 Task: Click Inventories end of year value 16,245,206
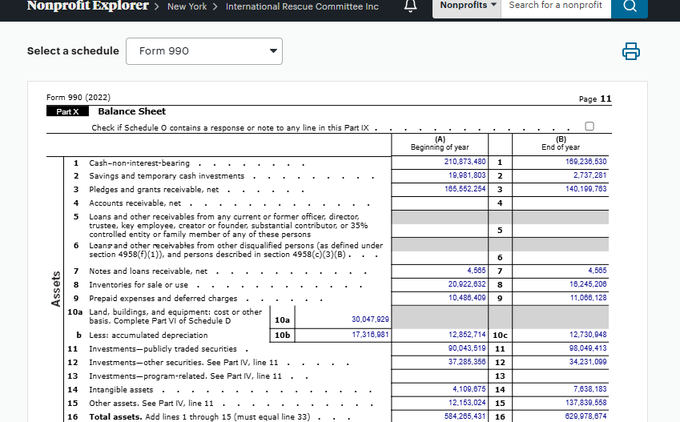tap(588, 284)
